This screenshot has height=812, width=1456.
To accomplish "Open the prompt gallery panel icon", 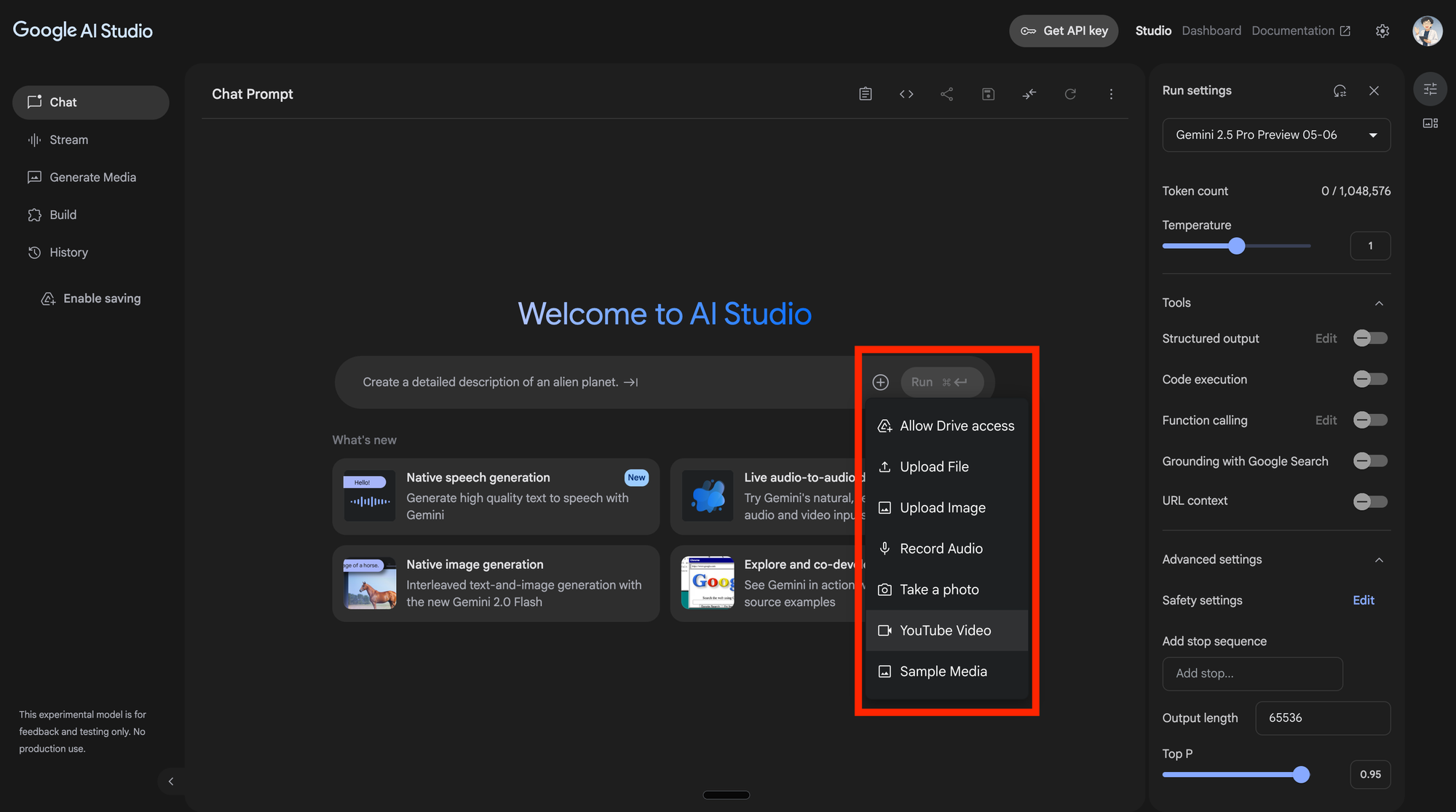I will pyautogui.click(x=1431, y=123).
